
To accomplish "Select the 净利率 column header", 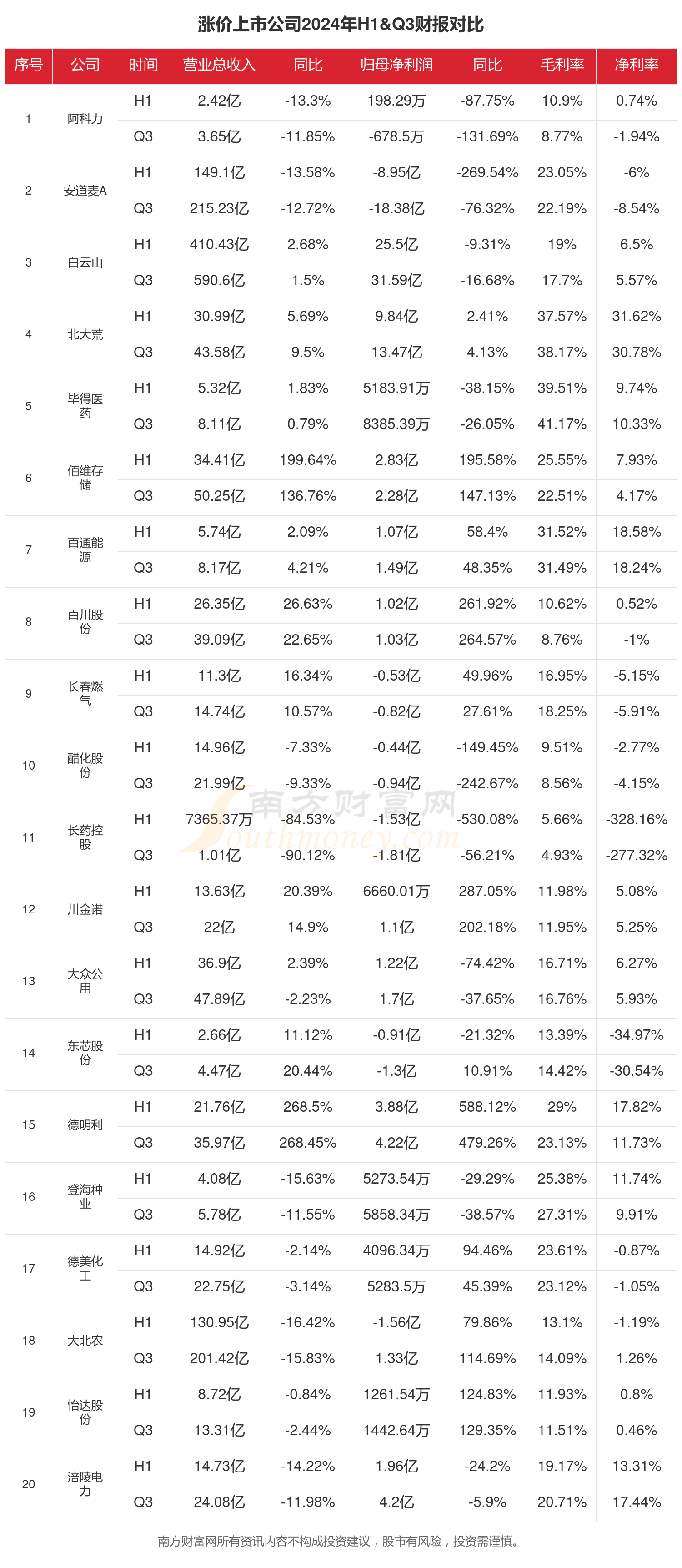I will 637,65.
